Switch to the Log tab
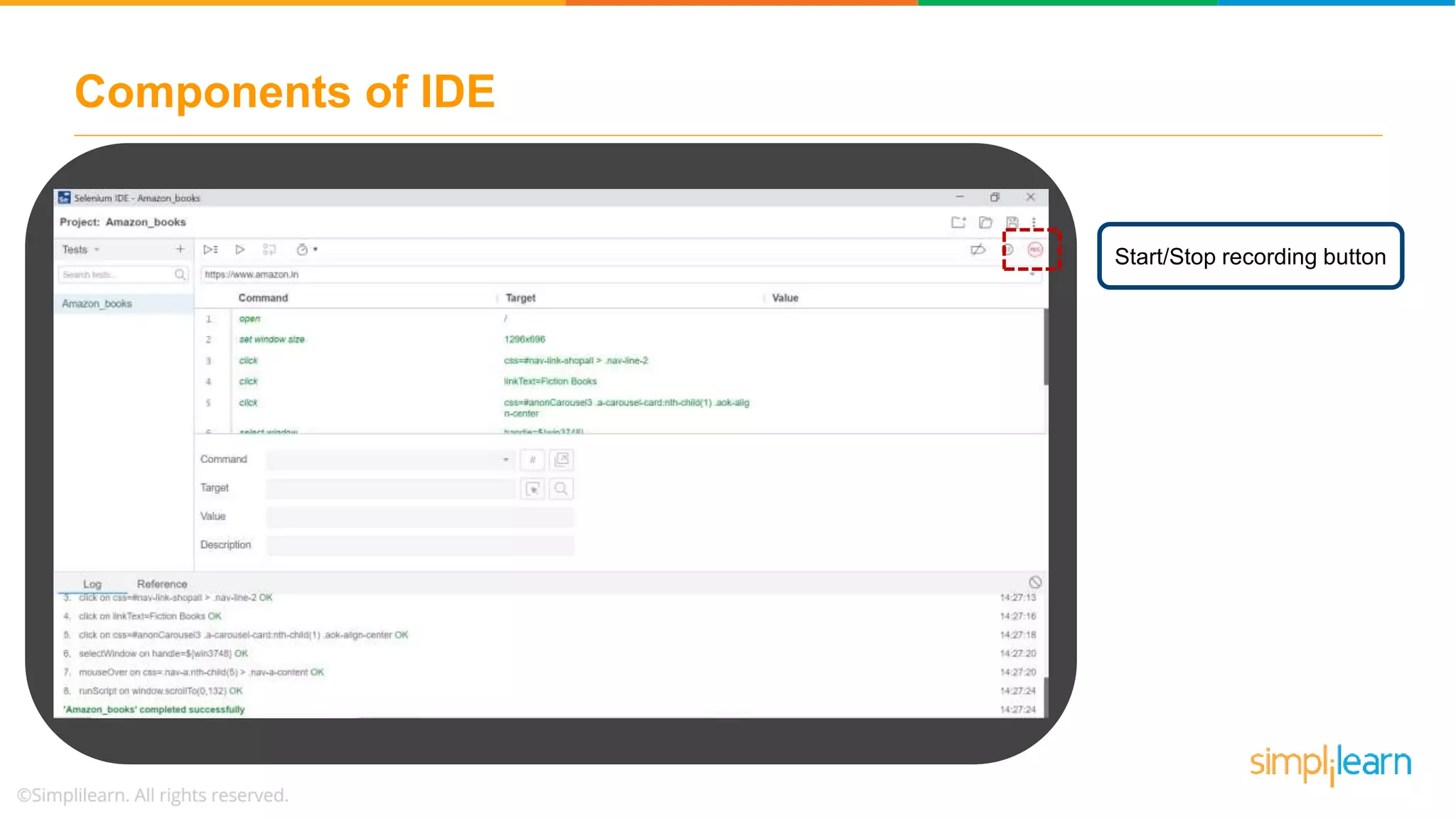This screenshot has height=819, width=1456. pos(92,584)
